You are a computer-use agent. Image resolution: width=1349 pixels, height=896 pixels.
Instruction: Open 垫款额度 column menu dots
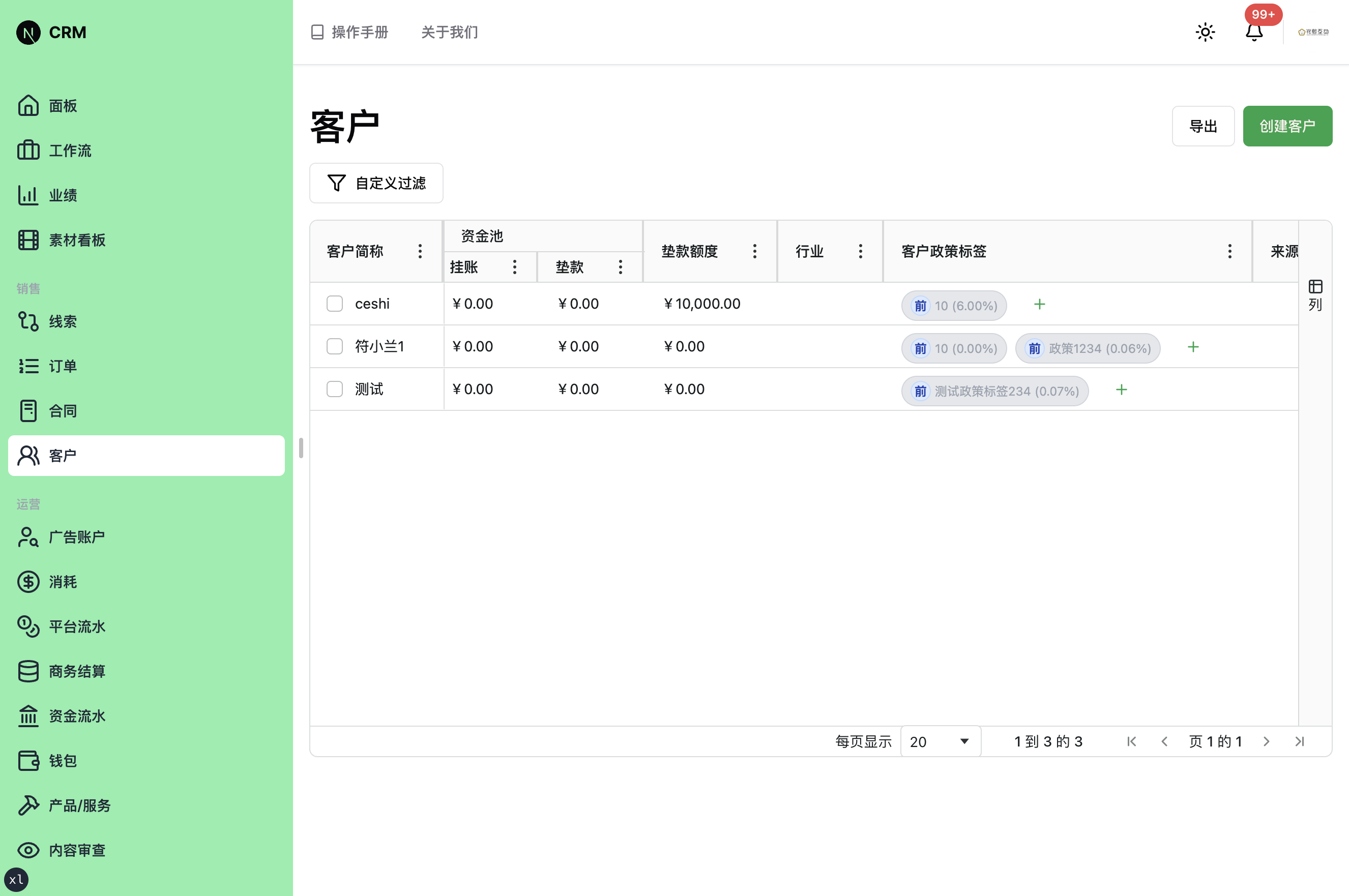(754, 251)
